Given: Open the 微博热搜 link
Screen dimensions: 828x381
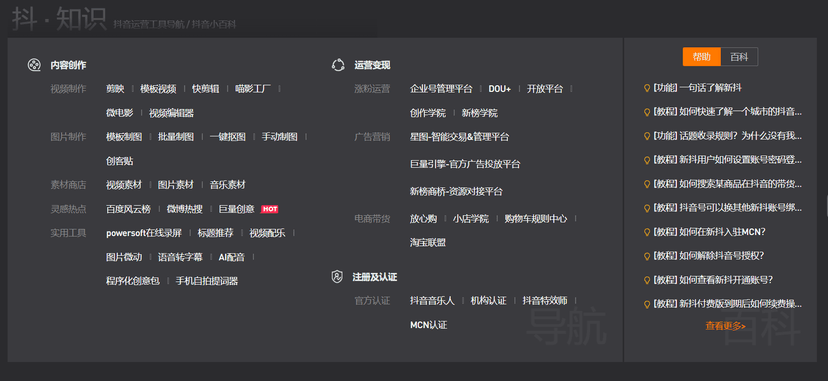Looking at the screenshot, I should tap(185, 209).
